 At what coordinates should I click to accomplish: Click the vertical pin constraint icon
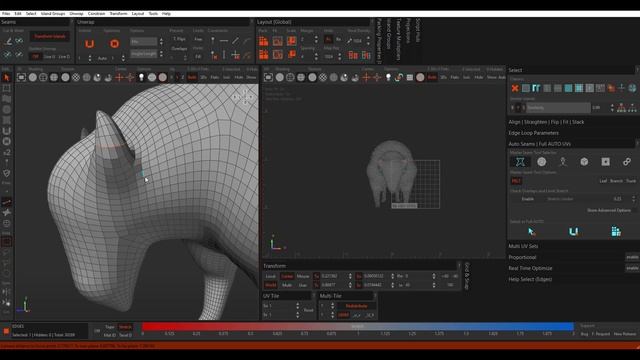point(213,41)
